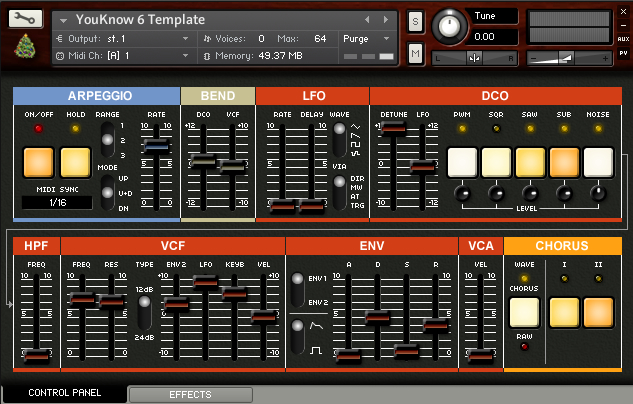Expand the Purge menu
The width and height of the screenshot is (633, 404).
(x=368, y=38)
